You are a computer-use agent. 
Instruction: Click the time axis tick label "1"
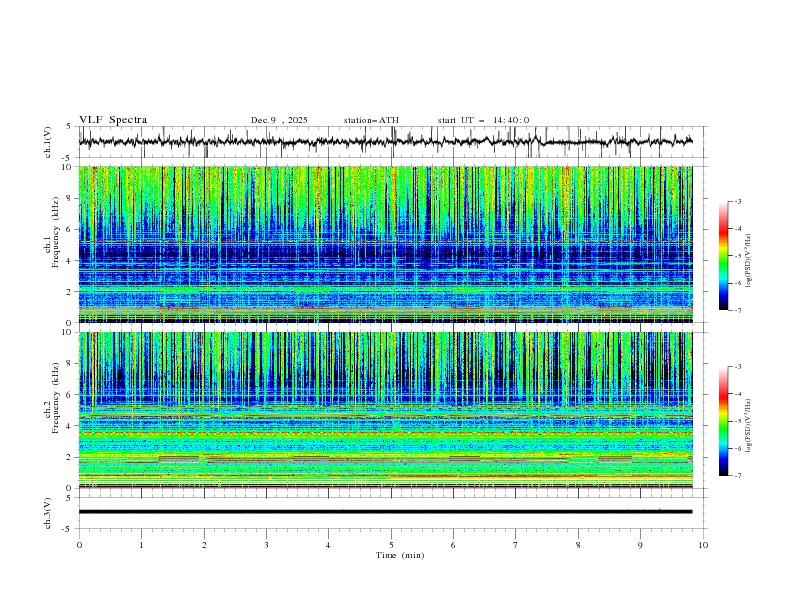[141, 545]
